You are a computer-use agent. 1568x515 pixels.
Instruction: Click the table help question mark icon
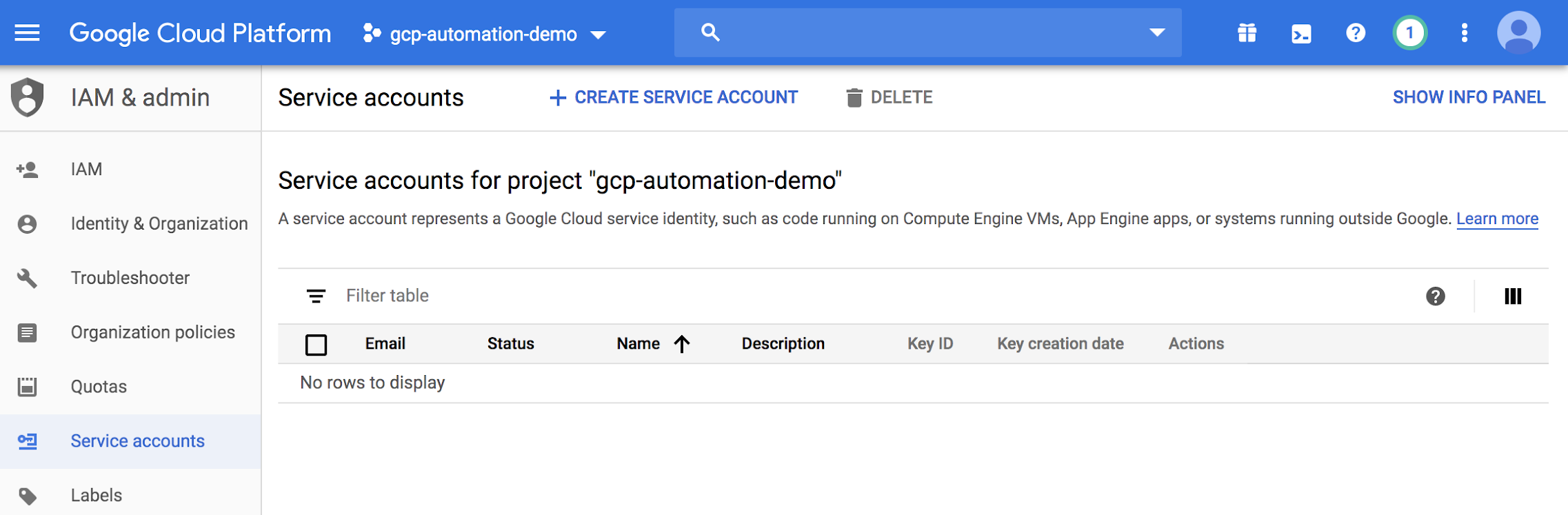[x=1435, y=296]
